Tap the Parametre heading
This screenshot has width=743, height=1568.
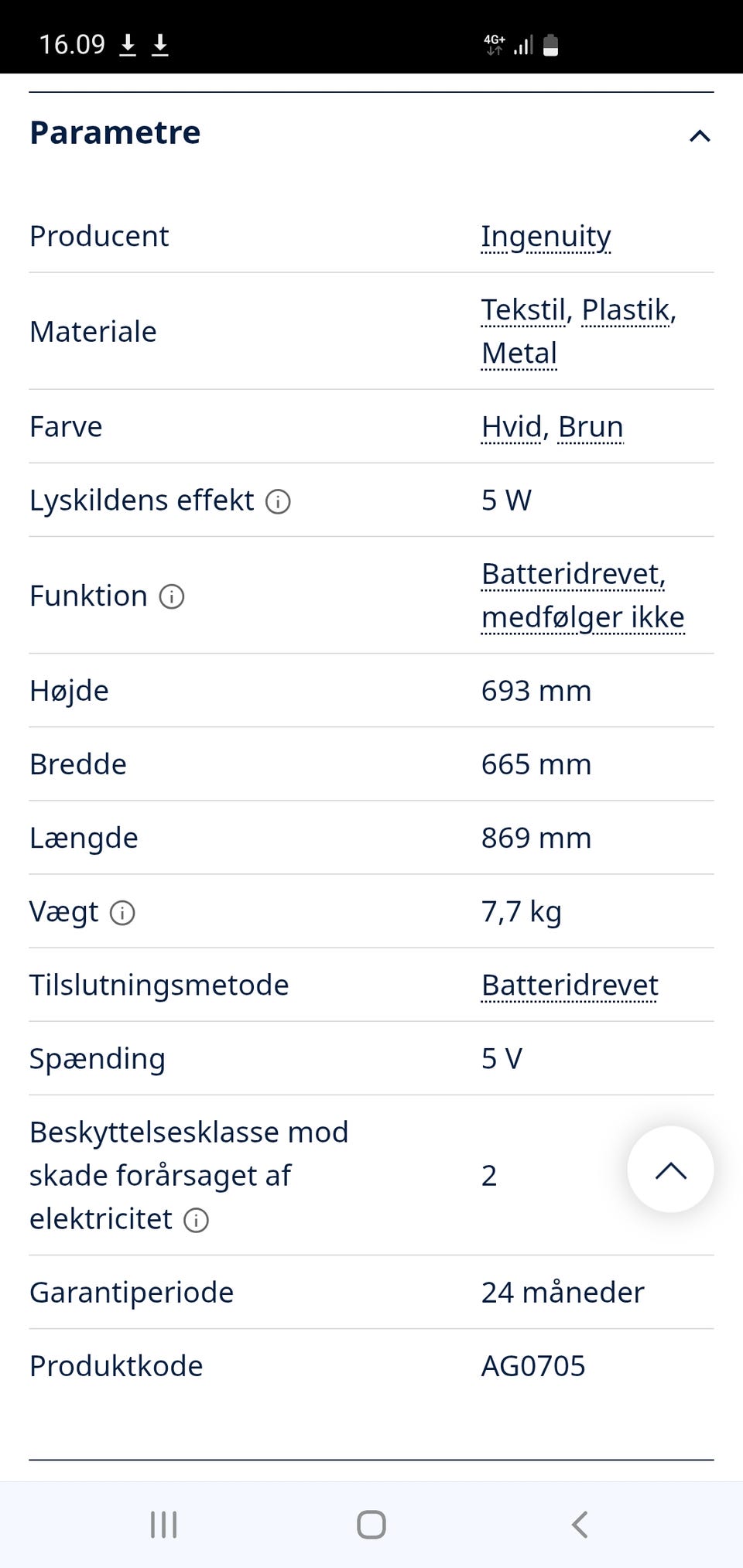click(x=115, y=133)
